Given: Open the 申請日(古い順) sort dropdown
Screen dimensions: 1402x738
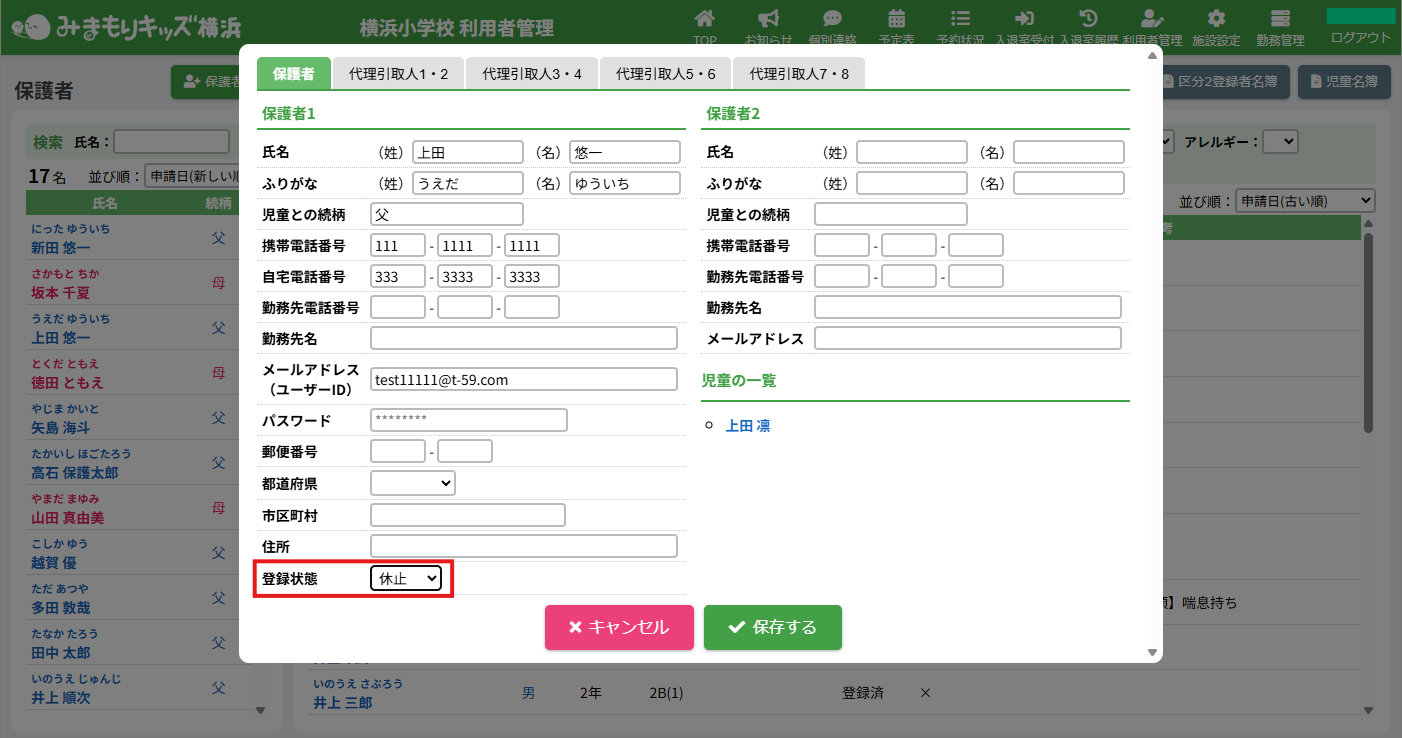Looking at the screenshot, I should click(1305, 201).
